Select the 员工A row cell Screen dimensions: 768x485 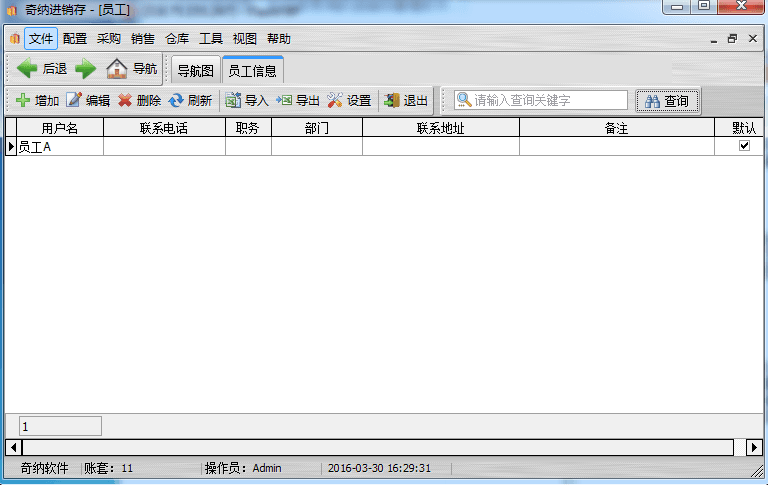click(x=60, y=147)
